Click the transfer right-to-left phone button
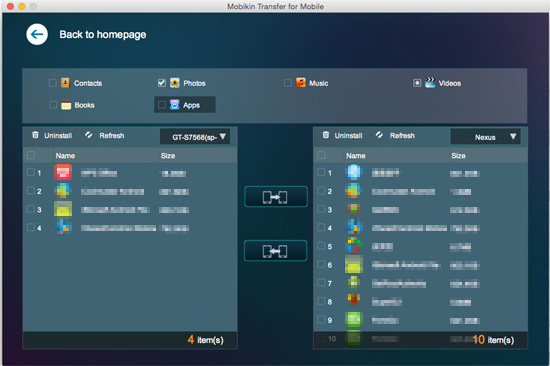Screen dimensions: 550x366 coord(276,251)
